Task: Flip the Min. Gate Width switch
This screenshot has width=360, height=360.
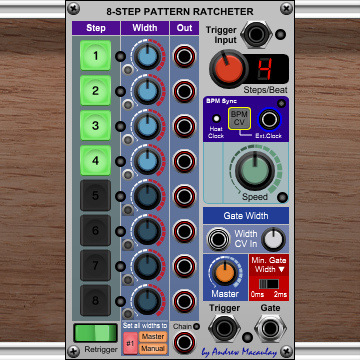Action: tap(269, 284)
